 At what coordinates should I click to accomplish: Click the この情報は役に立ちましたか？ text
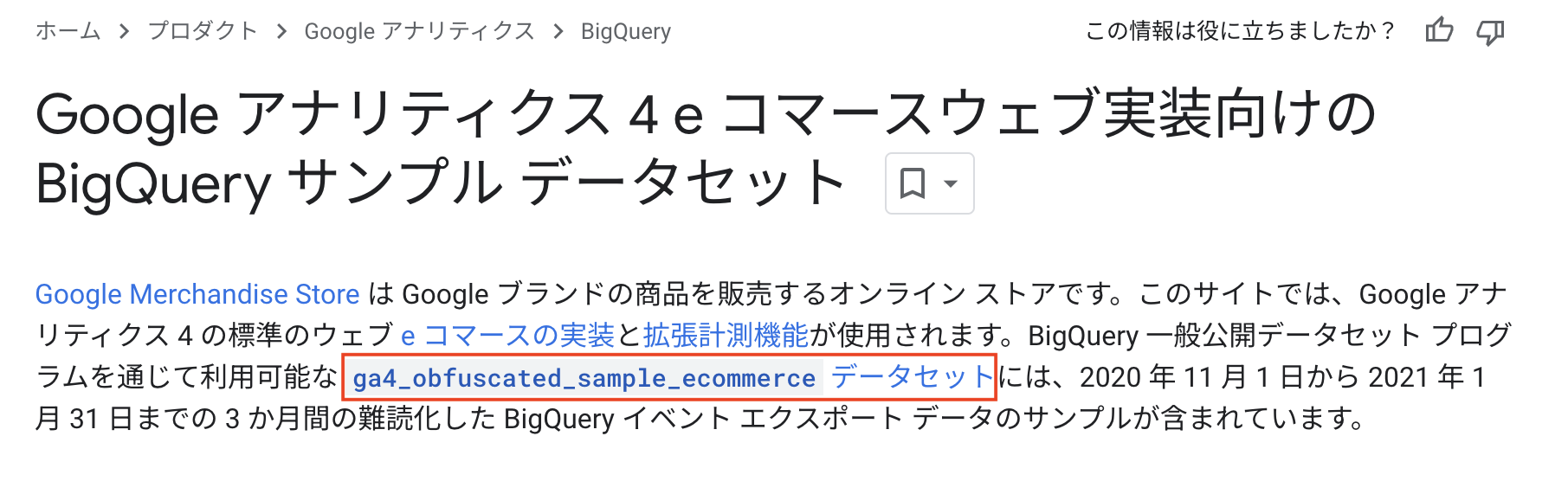tap(1240, 31)
